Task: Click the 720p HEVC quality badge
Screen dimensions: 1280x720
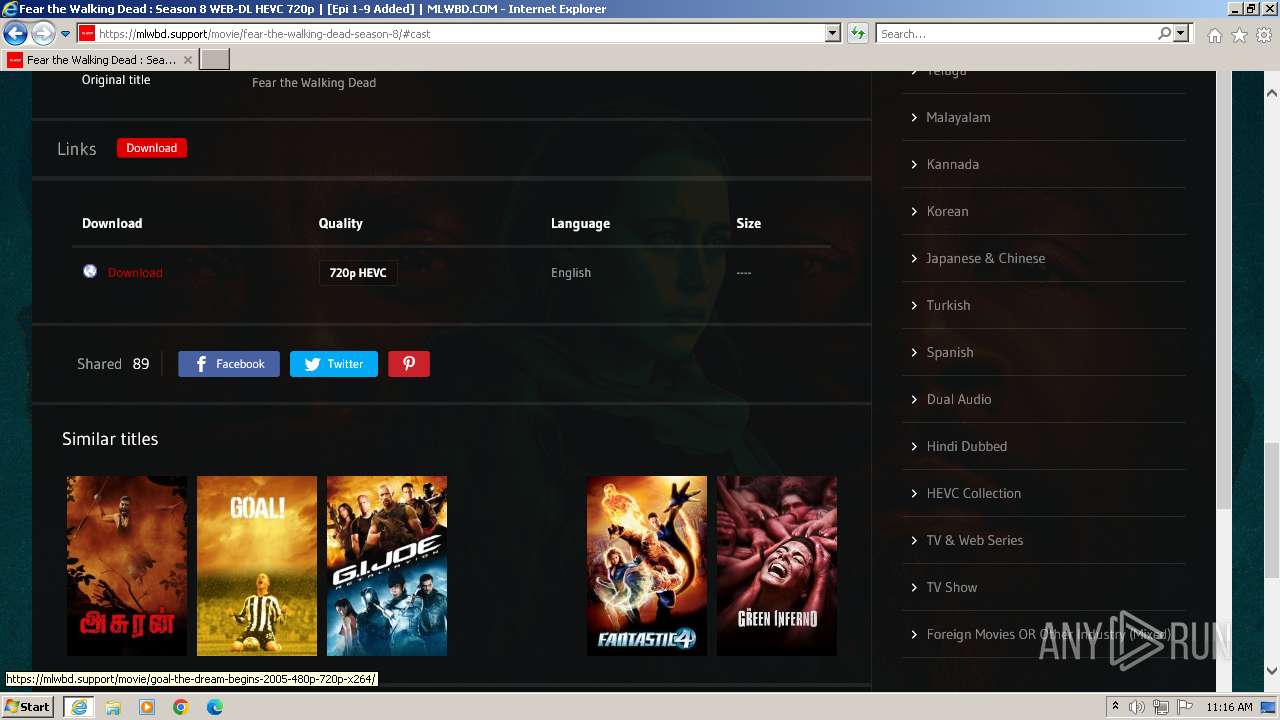Action: pos(358,273)
